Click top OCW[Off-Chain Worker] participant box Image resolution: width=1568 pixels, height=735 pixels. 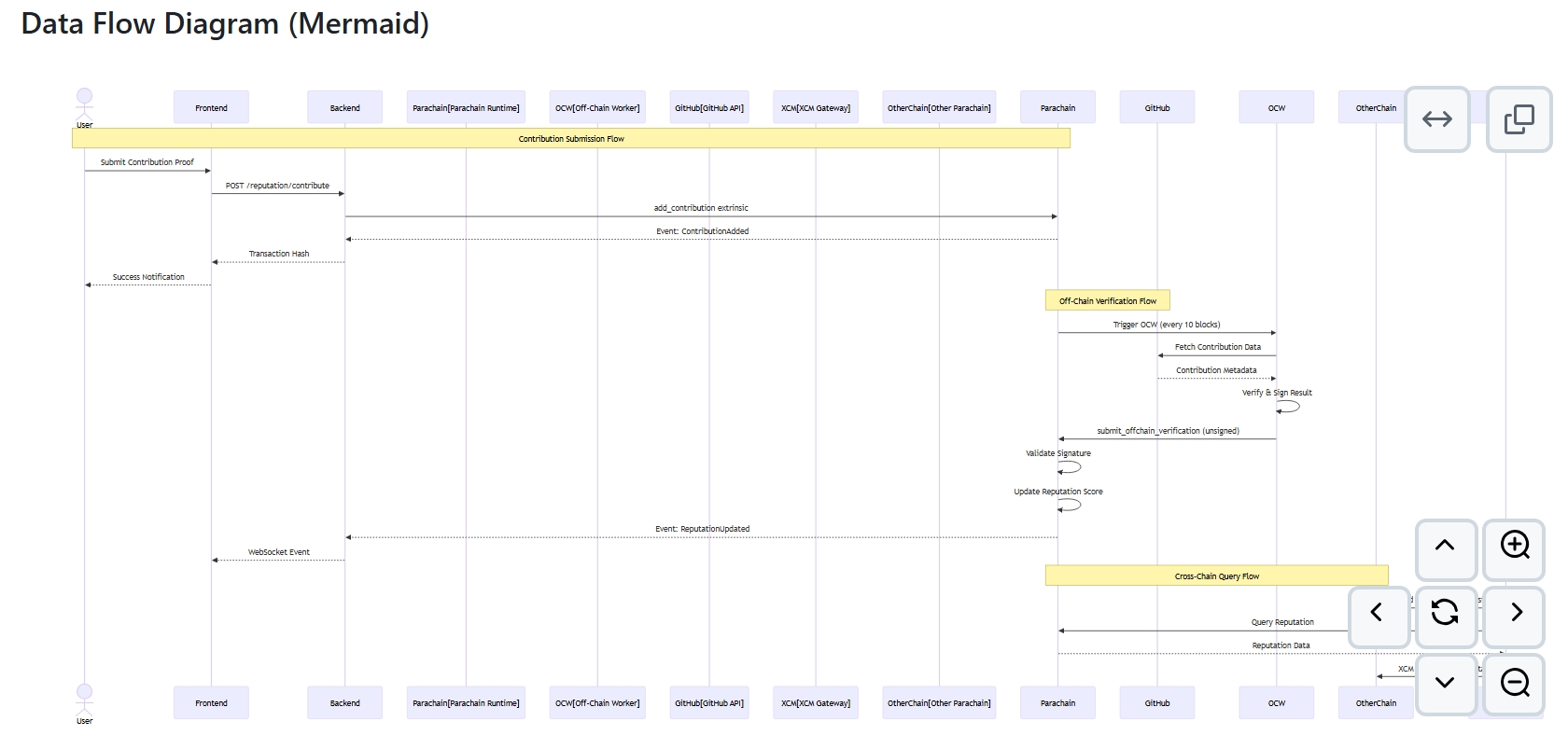(597, 108)
